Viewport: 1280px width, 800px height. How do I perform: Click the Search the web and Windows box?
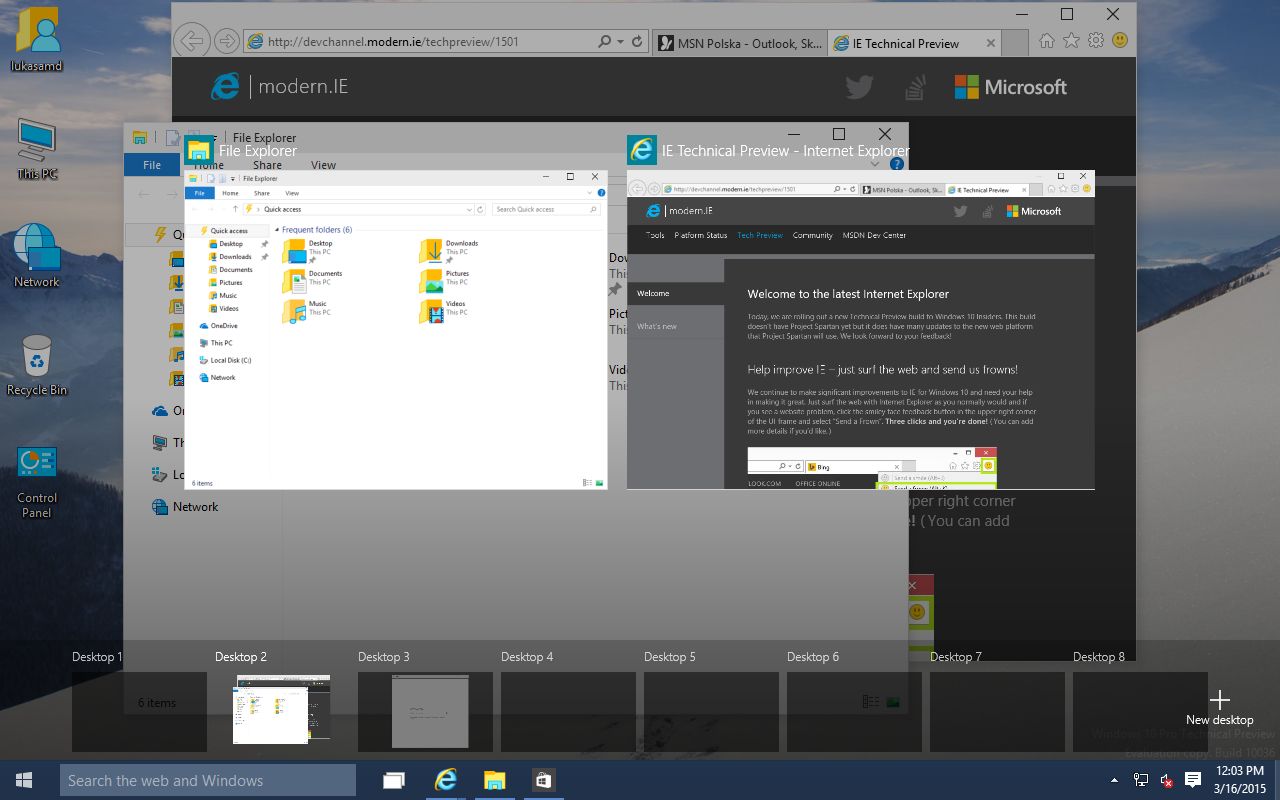click(x=208, y=780)
